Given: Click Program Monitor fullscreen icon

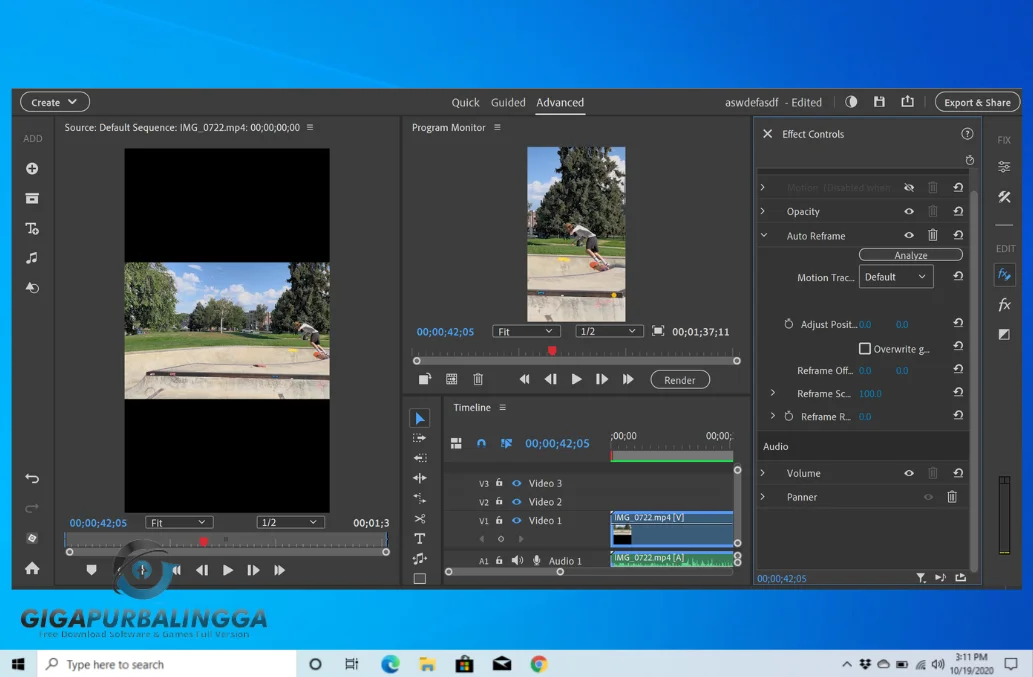Looking at the screenshot, I should 657,331.
